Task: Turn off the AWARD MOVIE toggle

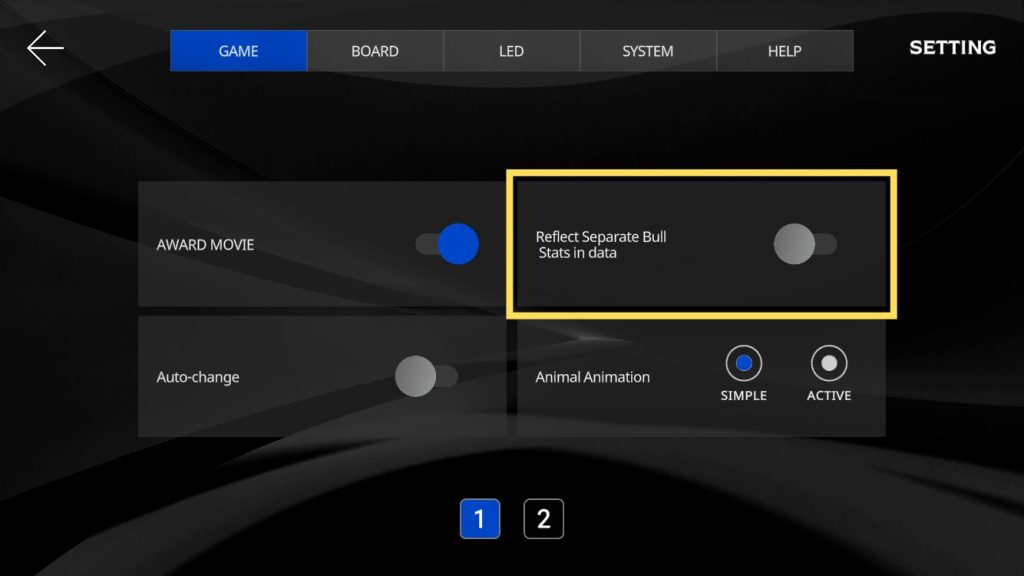Action: tap(447, 244)
